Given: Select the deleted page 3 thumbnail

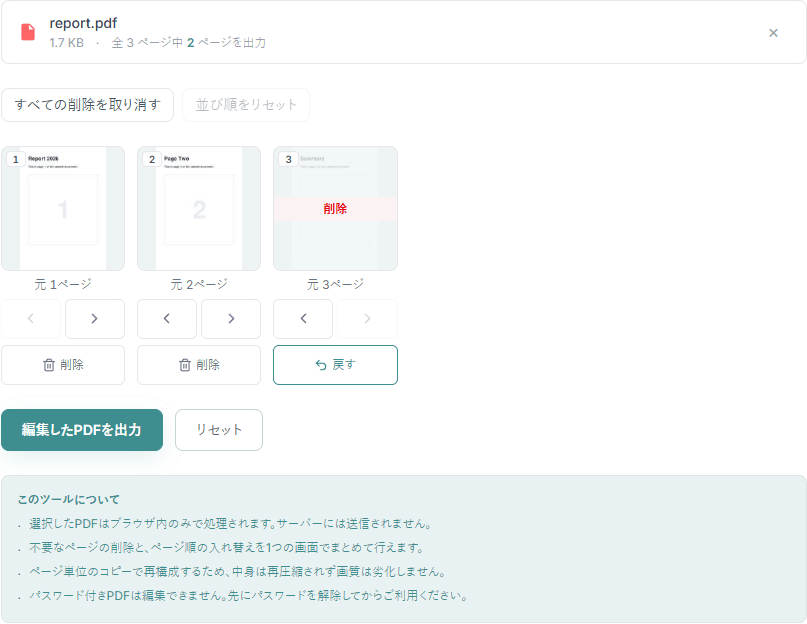Looking at the screenshot, I should click(x=336, y=209).
